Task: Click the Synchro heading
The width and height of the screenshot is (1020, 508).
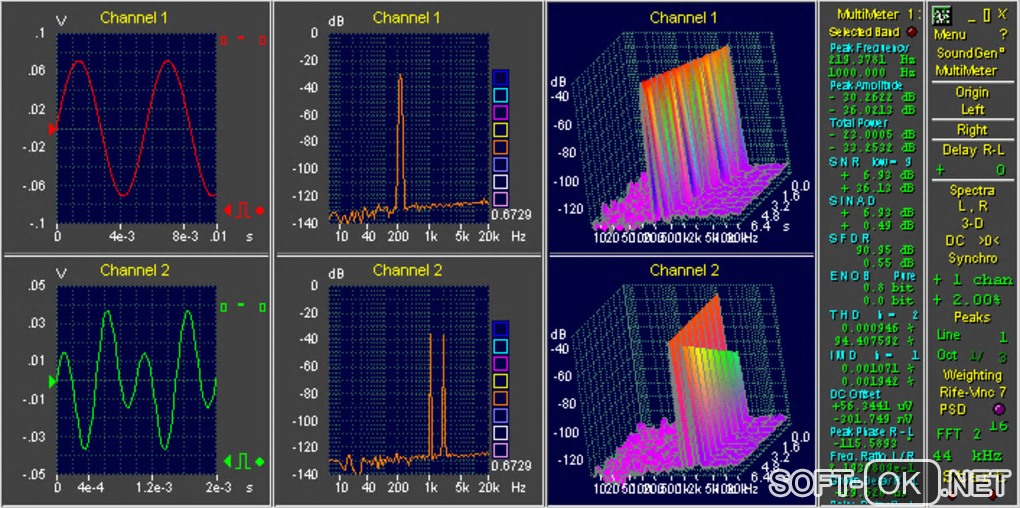Action: pyautogui.click(x=973, y=258)
